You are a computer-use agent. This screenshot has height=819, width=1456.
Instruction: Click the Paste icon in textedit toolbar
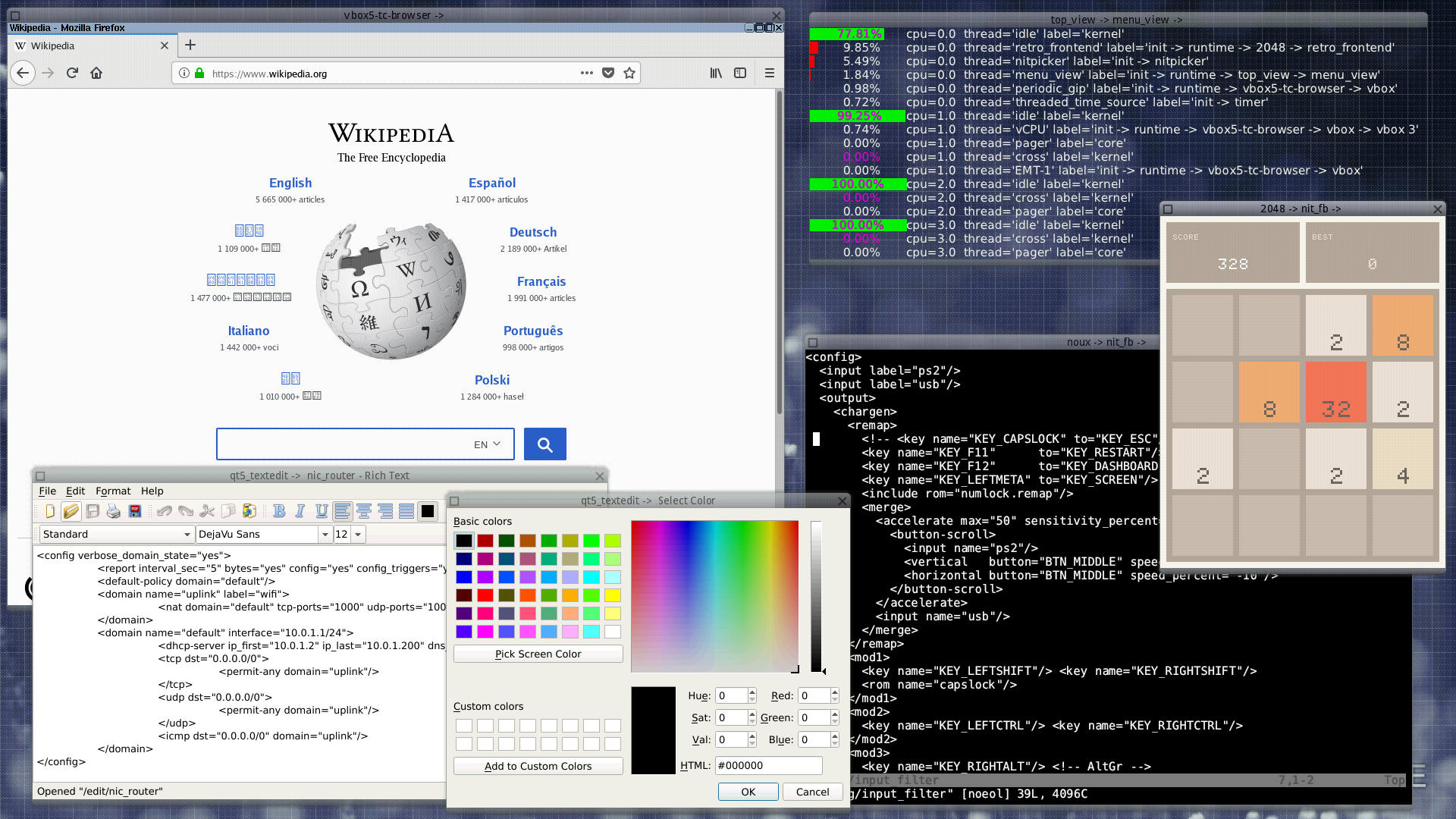[x=249, y=512]
